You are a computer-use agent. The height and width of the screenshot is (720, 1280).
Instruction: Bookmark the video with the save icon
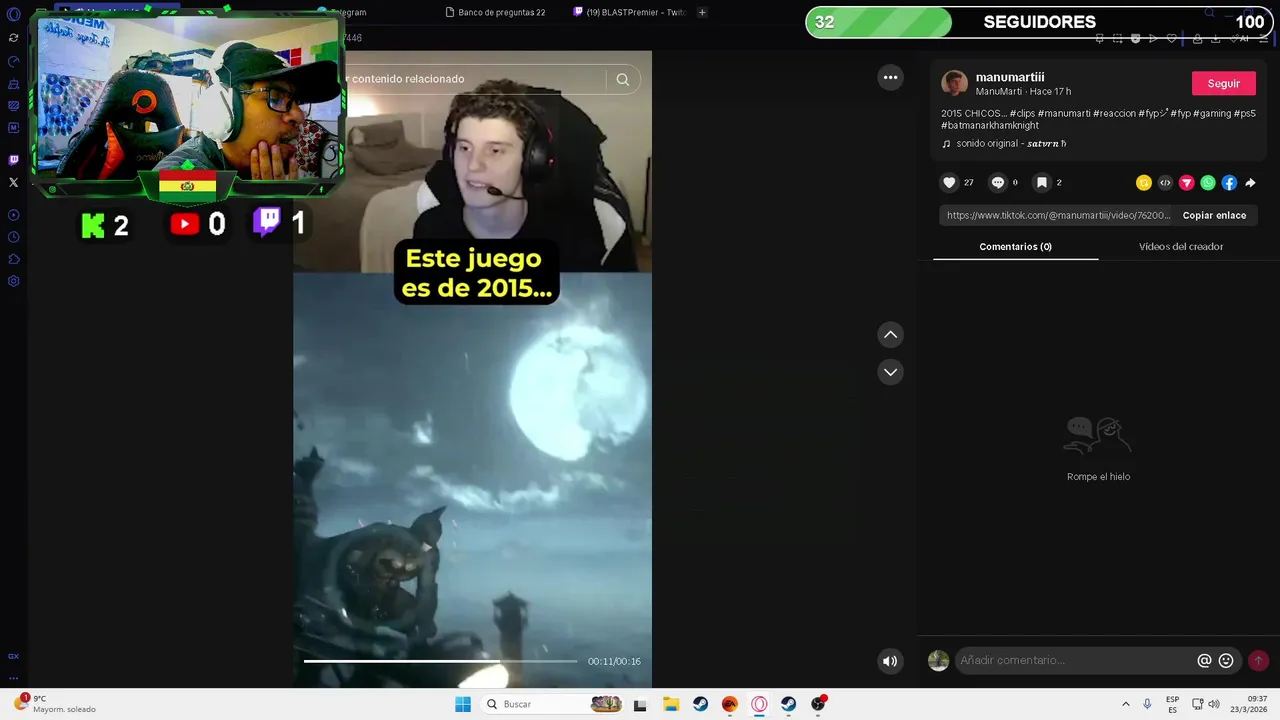(1041, 183)
